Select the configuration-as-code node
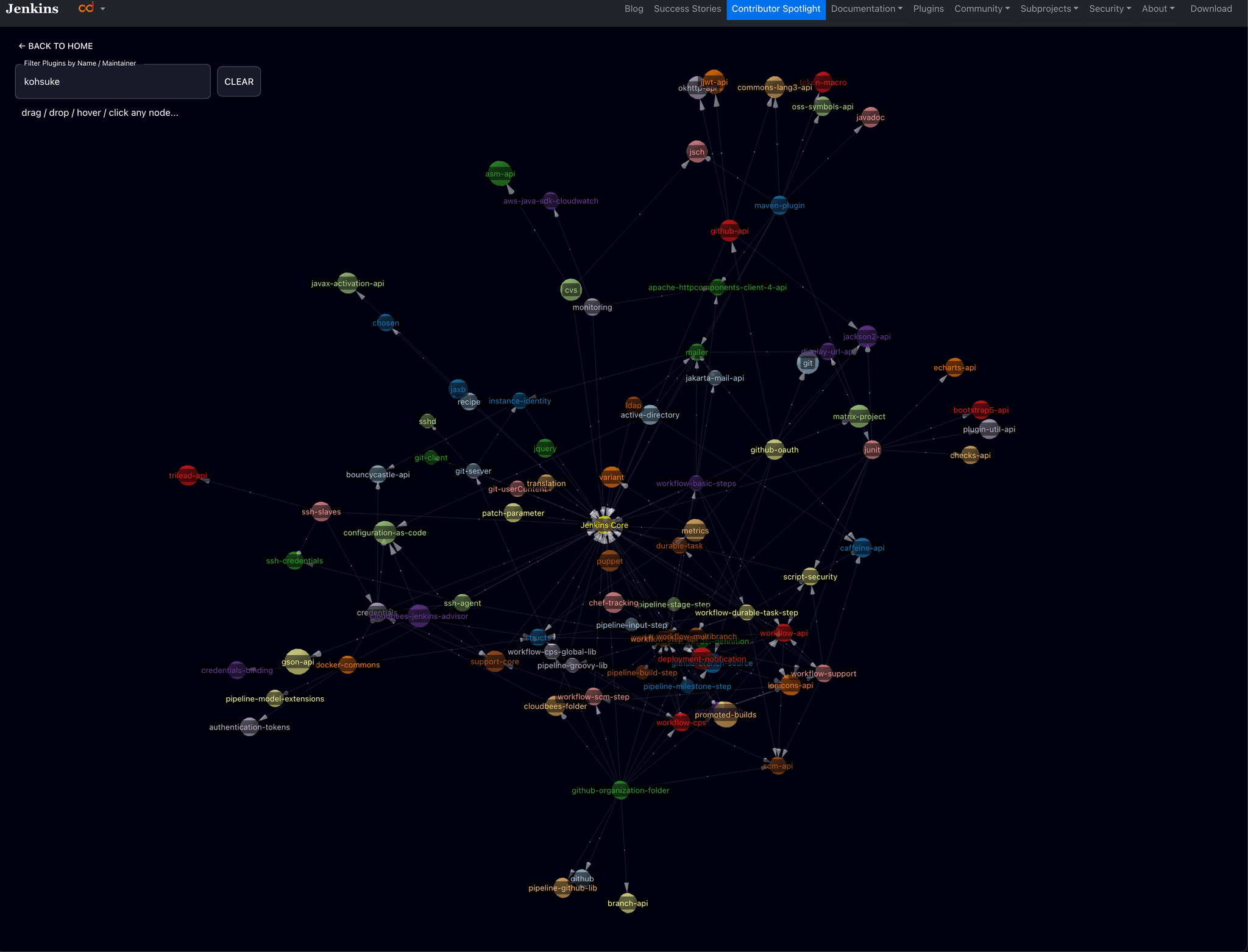 [385, 533]
